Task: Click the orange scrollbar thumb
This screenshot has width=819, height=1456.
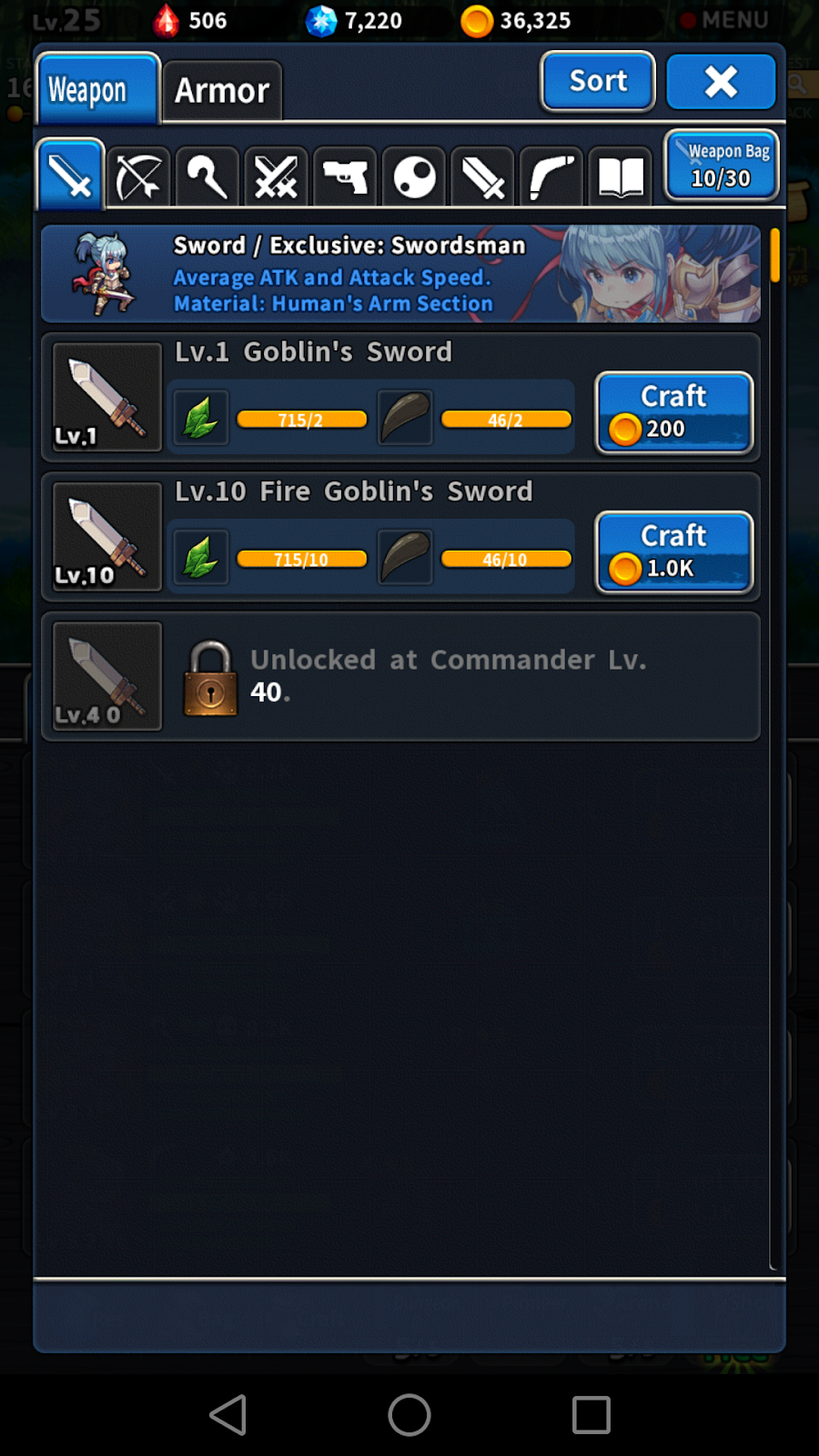Action: pyautogui.click(x=775, y=255)
